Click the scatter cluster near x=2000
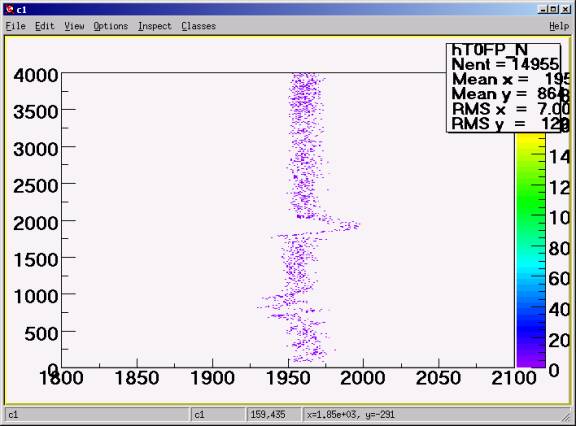The width and height of the screenshot is (576, 426). [349, 225]
